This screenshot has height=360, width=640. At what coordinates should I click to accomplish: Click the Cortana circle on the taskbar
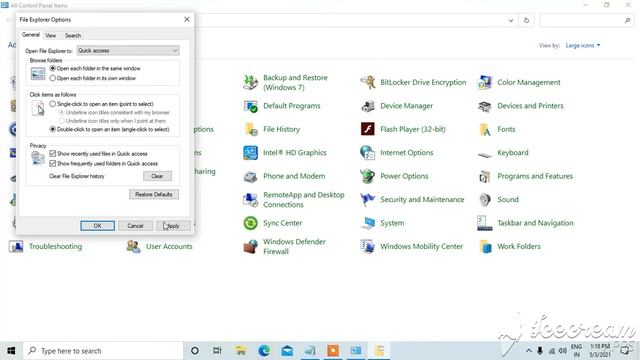click(195, 351)
